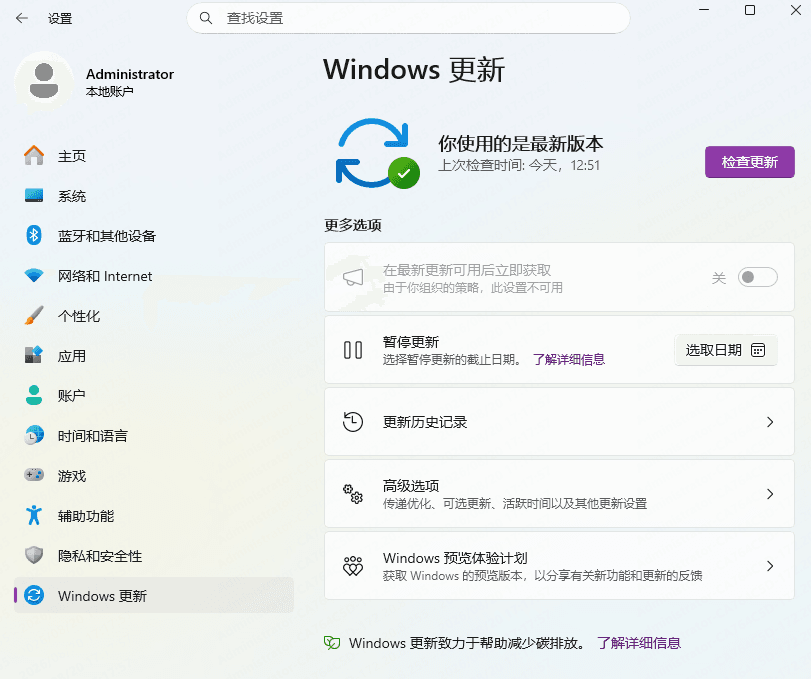The image size is (811, 679).
Task: Click the 本地账户 text
Action: pyautogui.click(x=110, y=92)
